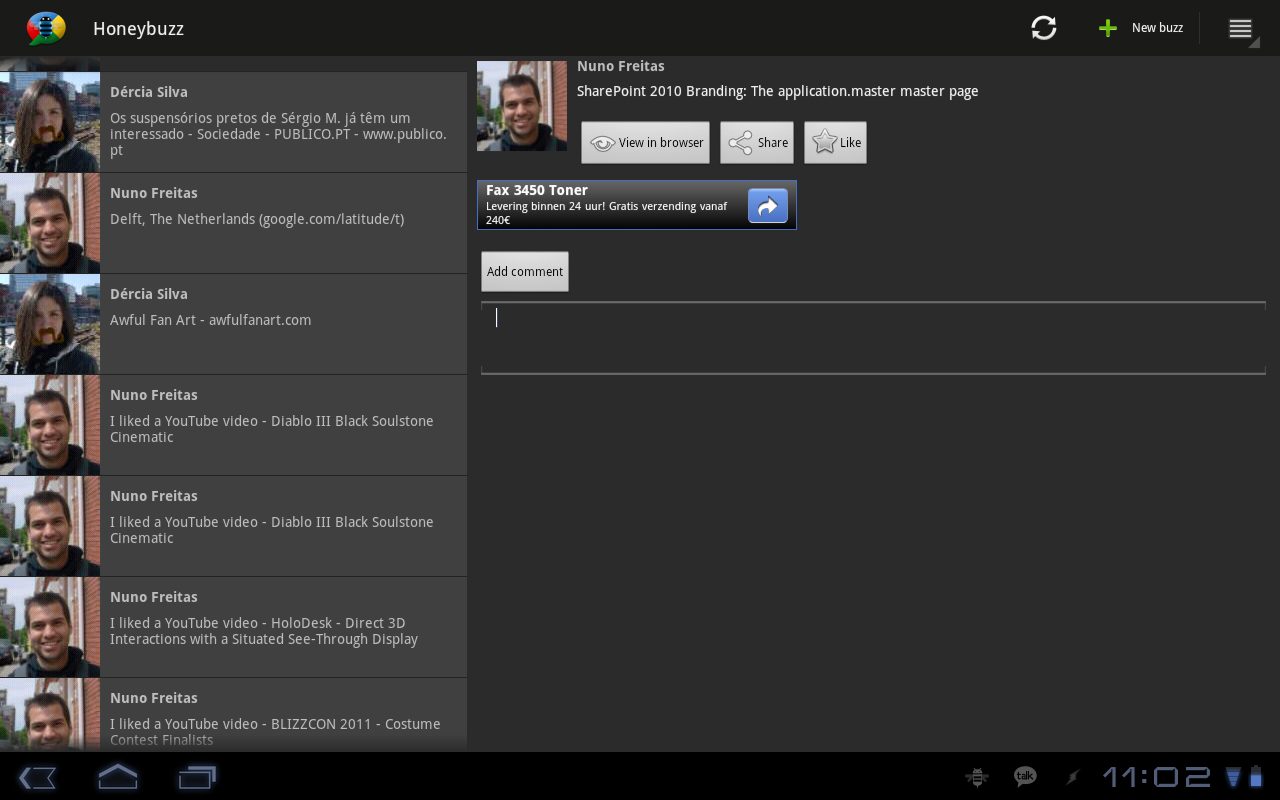Open the Google Talk notification icon
Viewport: 1280px width, 800px height.
pyautogui.click(x=1025, y=777)
